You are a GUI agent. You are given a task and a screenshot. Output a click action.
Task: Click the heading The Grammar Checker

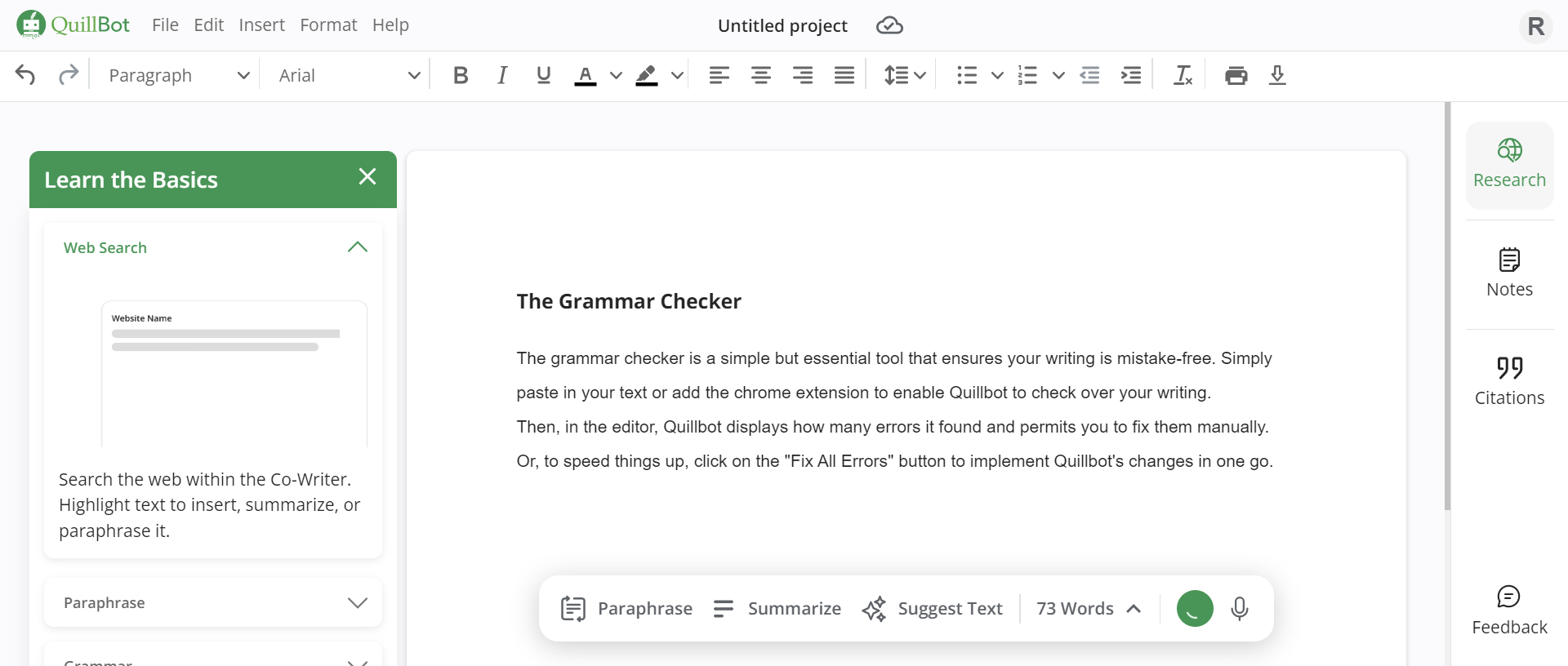[629, 301]
